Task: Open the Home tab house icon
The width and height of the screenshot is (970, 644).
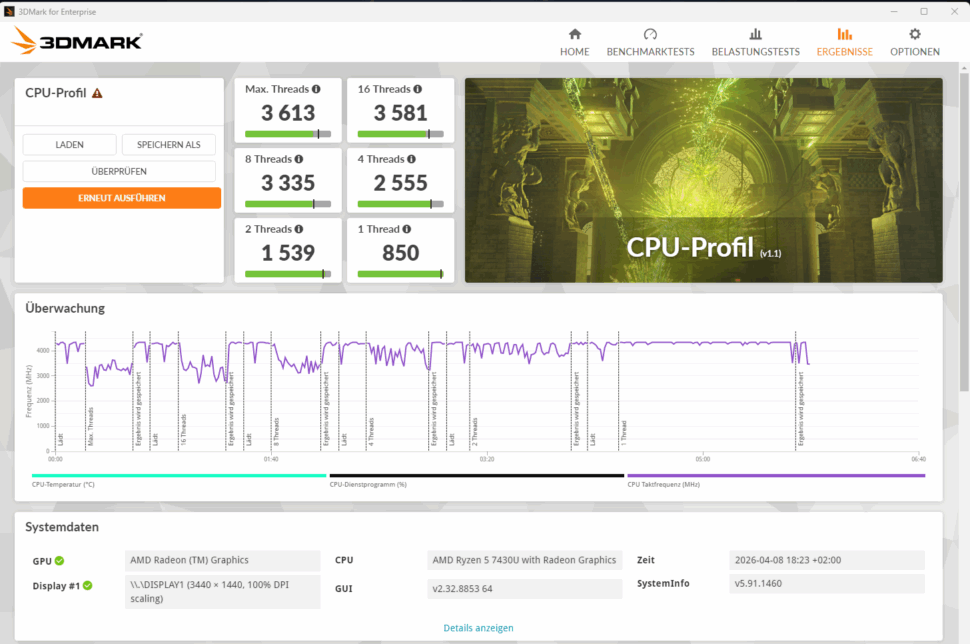Action: tap(575, 34)
